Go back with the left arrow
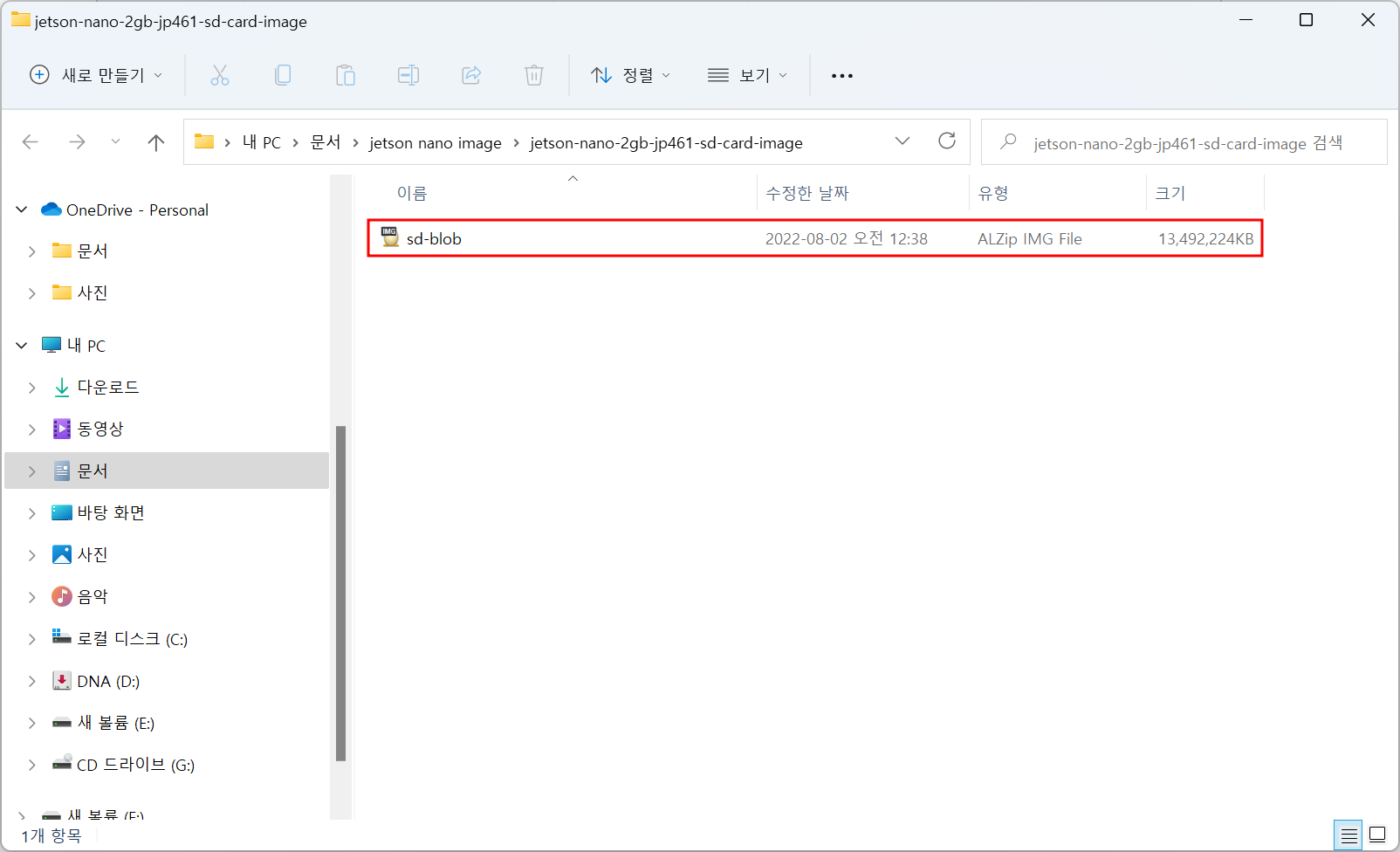 [31, 141]
